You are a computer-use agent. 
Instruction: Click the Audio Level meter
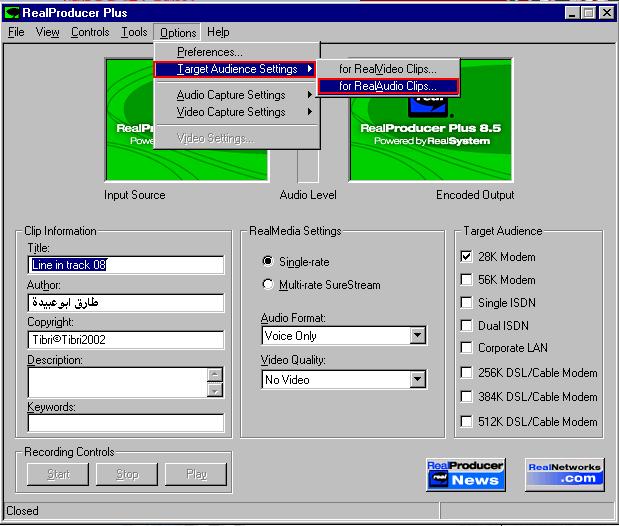308,166
